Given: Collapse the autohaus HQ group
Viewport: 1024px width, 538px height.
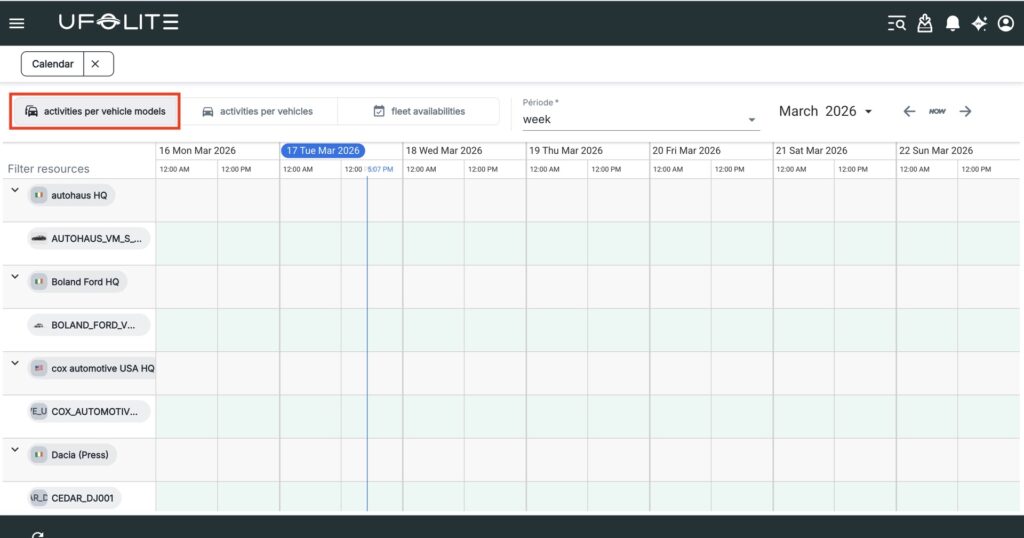Looking at the screenshot, I should point(15,190).
